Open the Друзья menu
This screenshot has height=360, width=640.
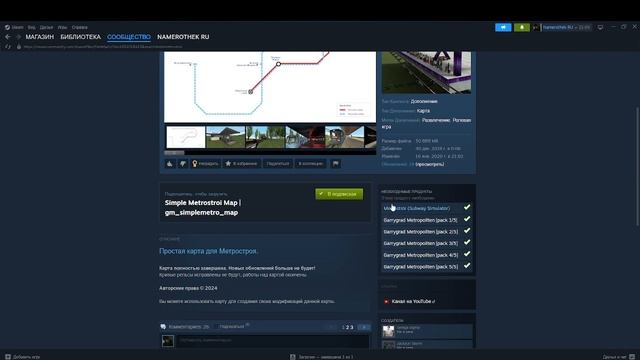click(x=46, y=27)
